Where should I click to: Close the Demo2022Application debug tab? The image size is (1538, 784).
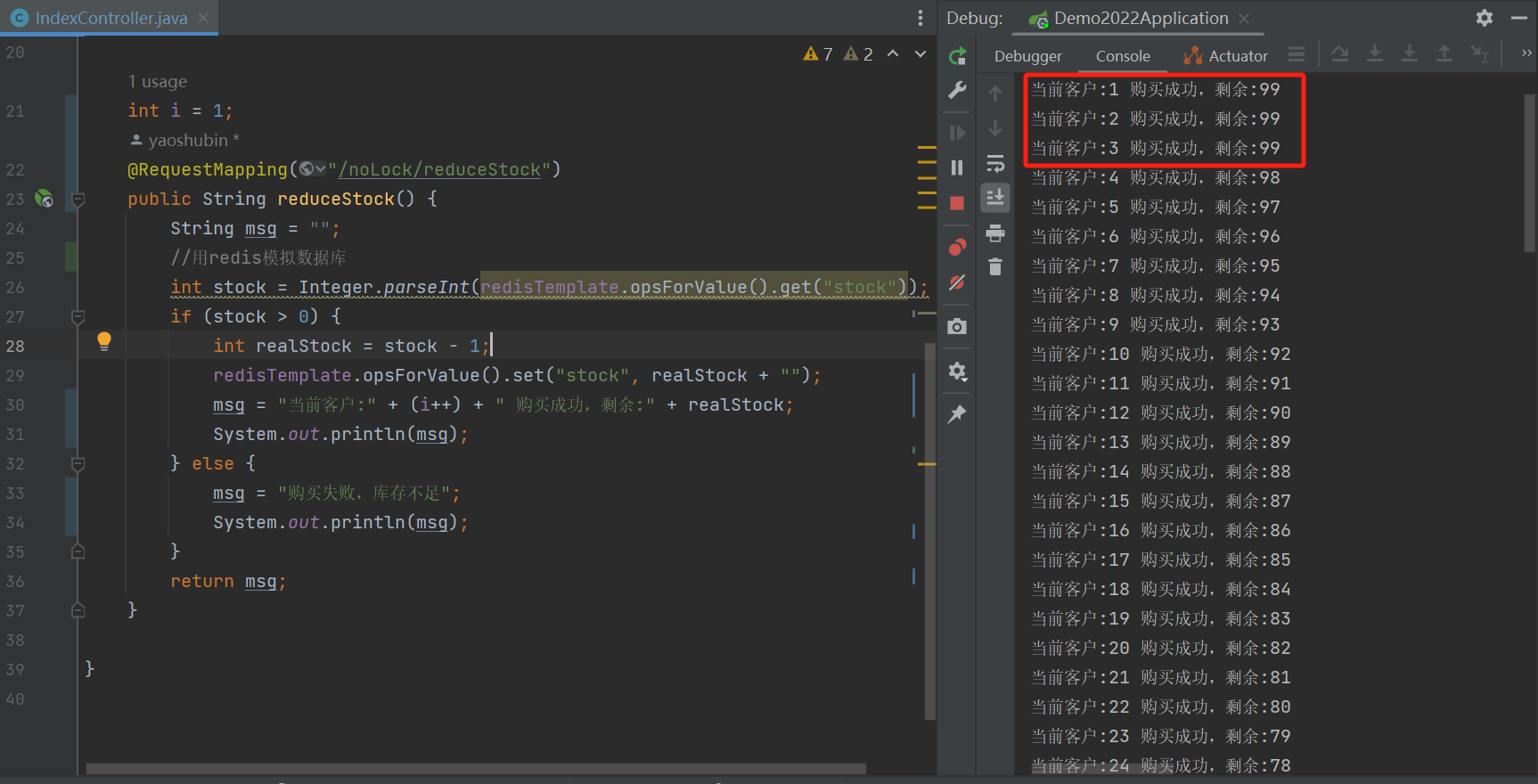tap(1244, 19)
